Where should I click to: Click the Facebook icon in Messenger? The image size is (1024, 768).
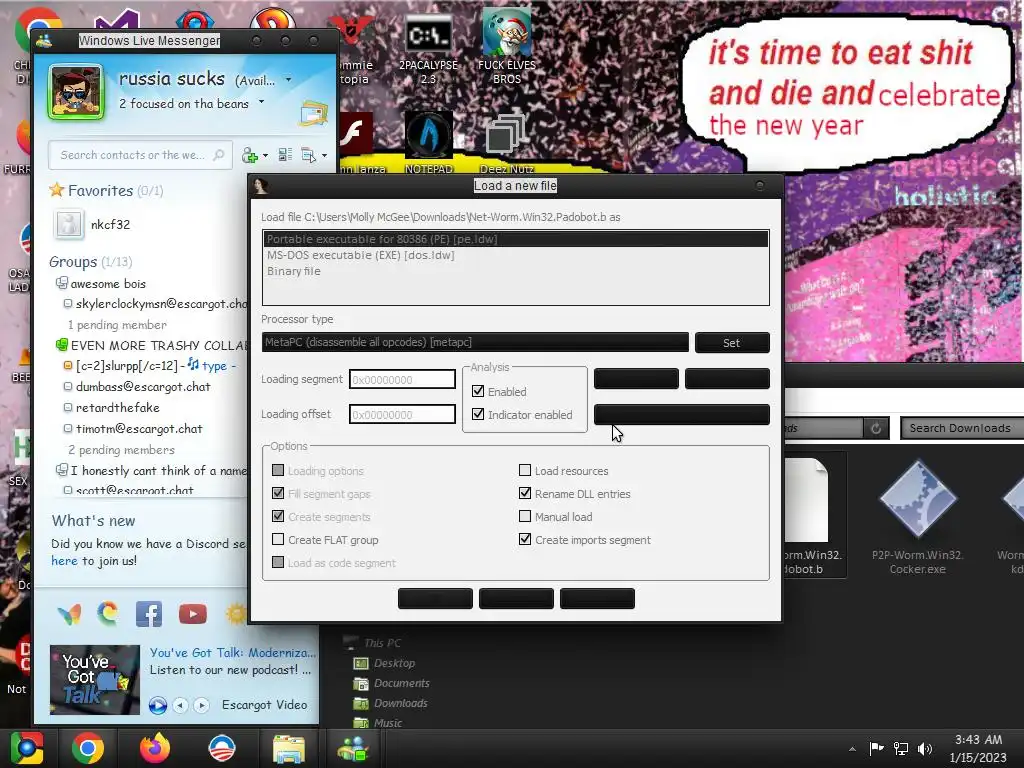coord(149,614)
